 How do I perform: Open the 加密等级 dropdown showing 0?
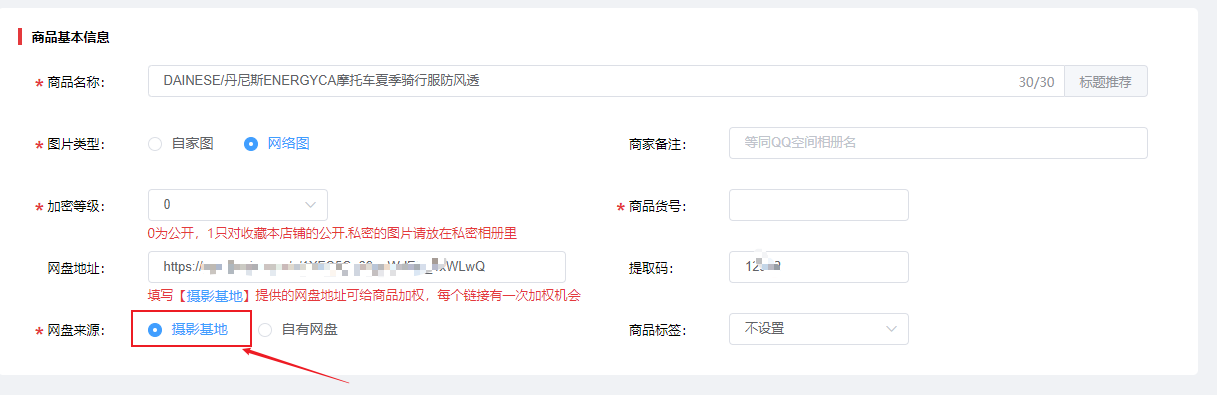click(238, 205)
